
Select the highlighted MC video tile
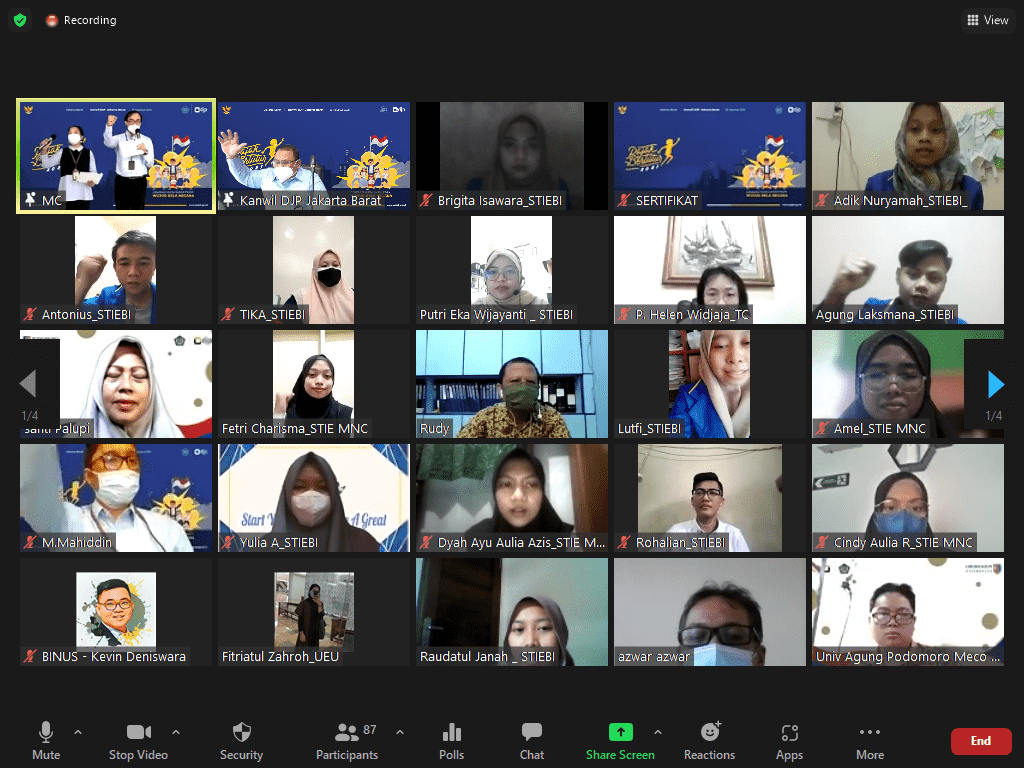pos(116,156)
